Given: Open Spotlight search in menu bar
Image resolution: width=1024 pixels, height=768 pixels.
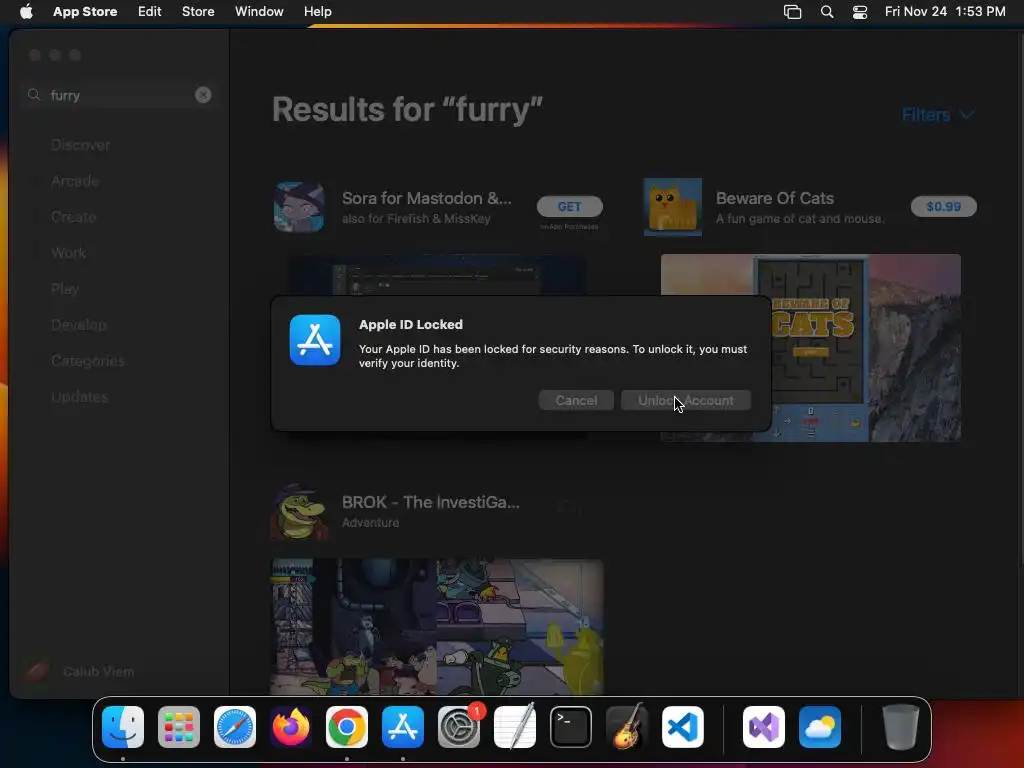Looking at the screenshot, I should pos(827,12).
